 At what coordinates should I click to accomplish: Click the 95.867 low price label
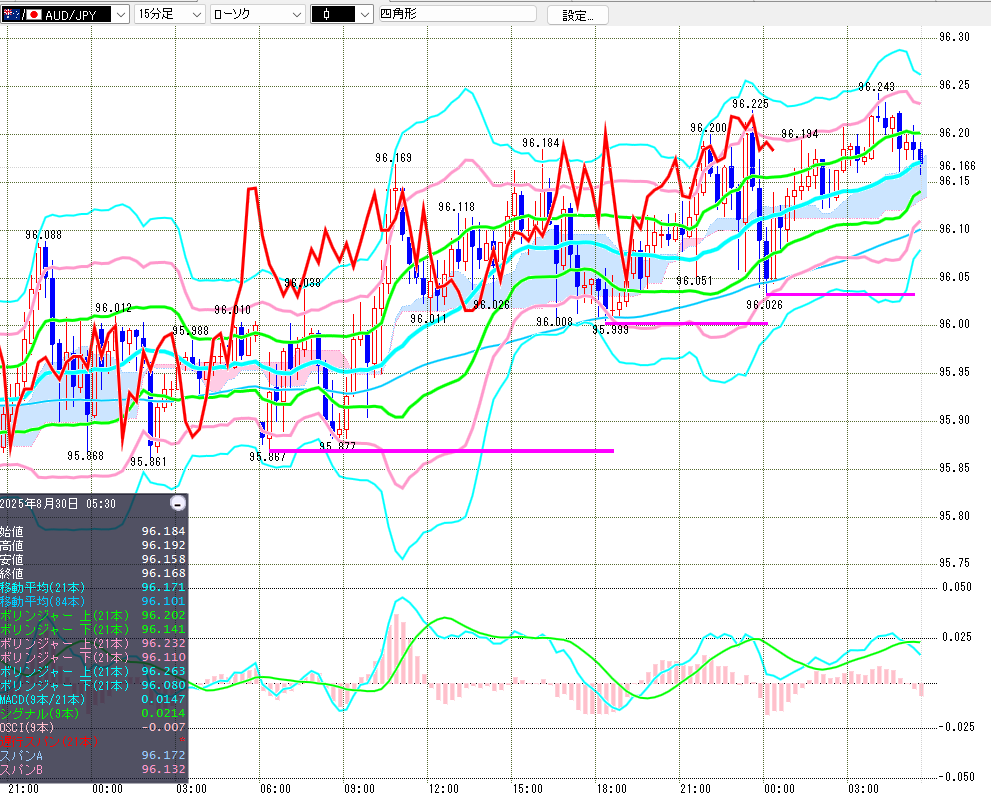267,457
